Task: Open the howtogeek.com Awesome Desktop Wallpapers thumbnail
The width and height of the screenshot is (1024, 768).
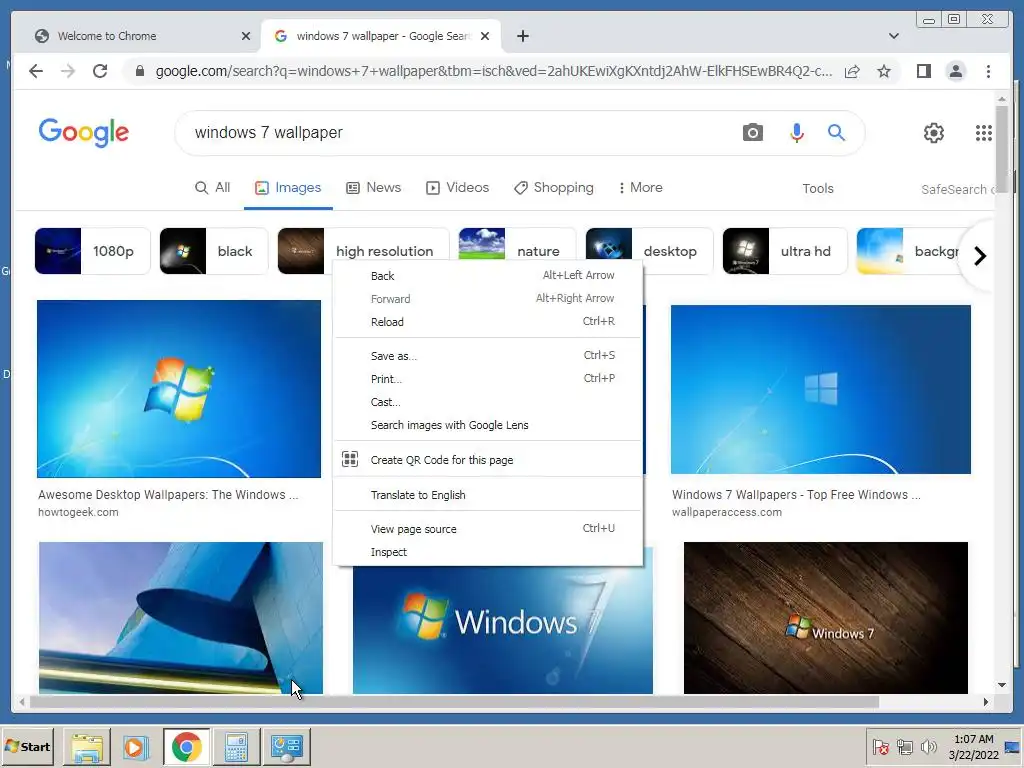Action: [179, 389]
